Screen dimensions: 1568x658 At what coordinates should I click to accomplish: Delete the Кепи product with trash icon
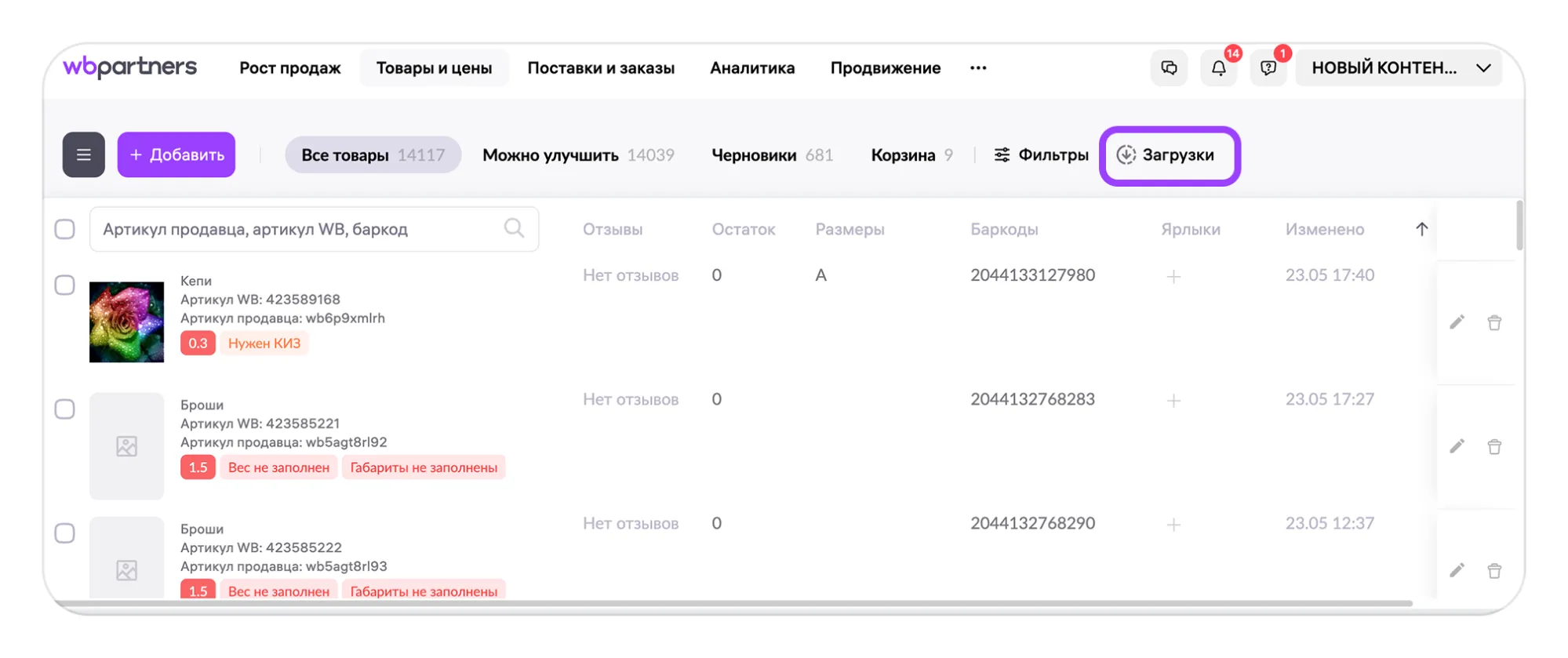tap(1494, 322)
